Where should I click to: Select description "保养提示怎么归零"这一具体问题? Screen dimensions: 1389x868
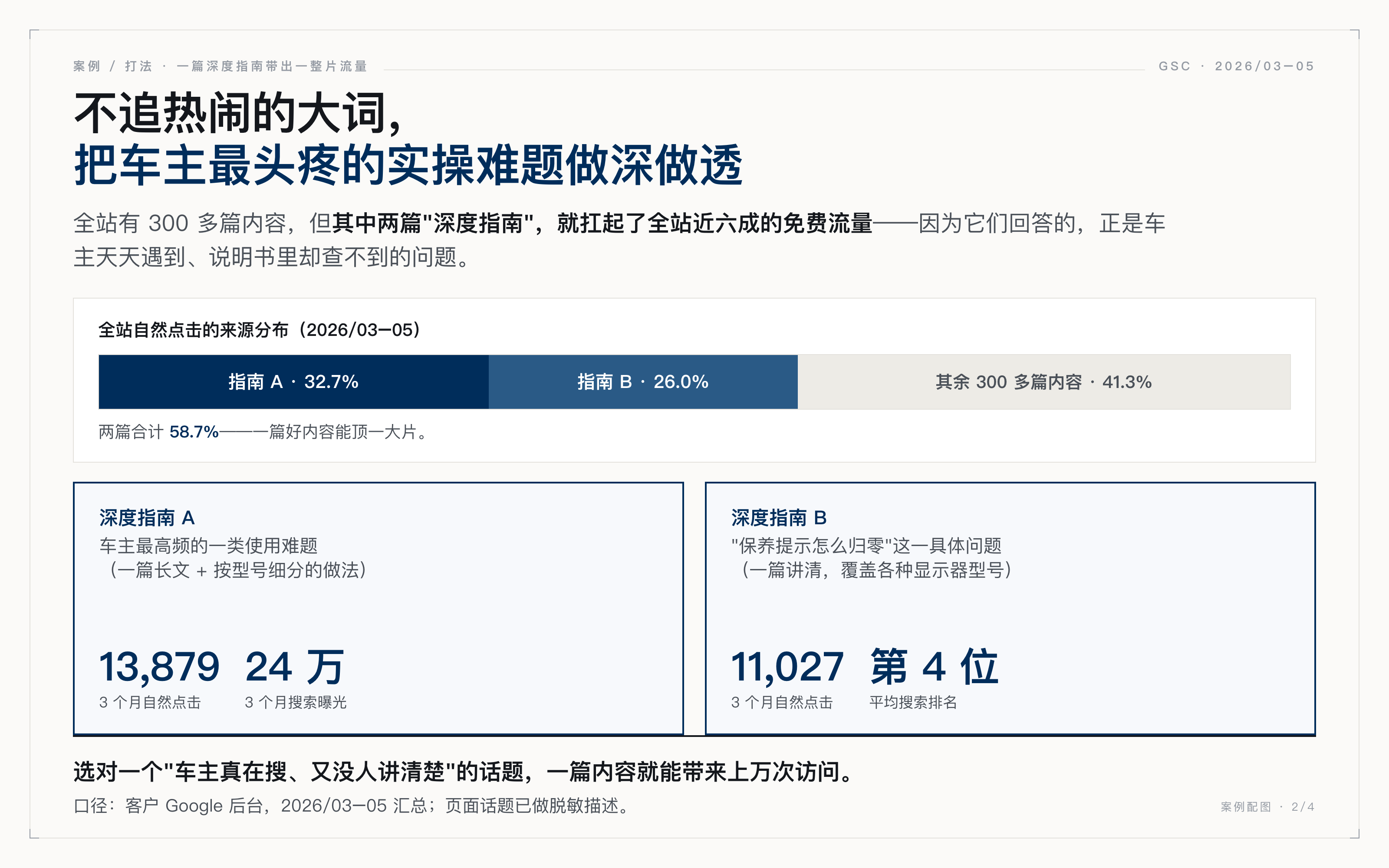(x=866, y=546)
